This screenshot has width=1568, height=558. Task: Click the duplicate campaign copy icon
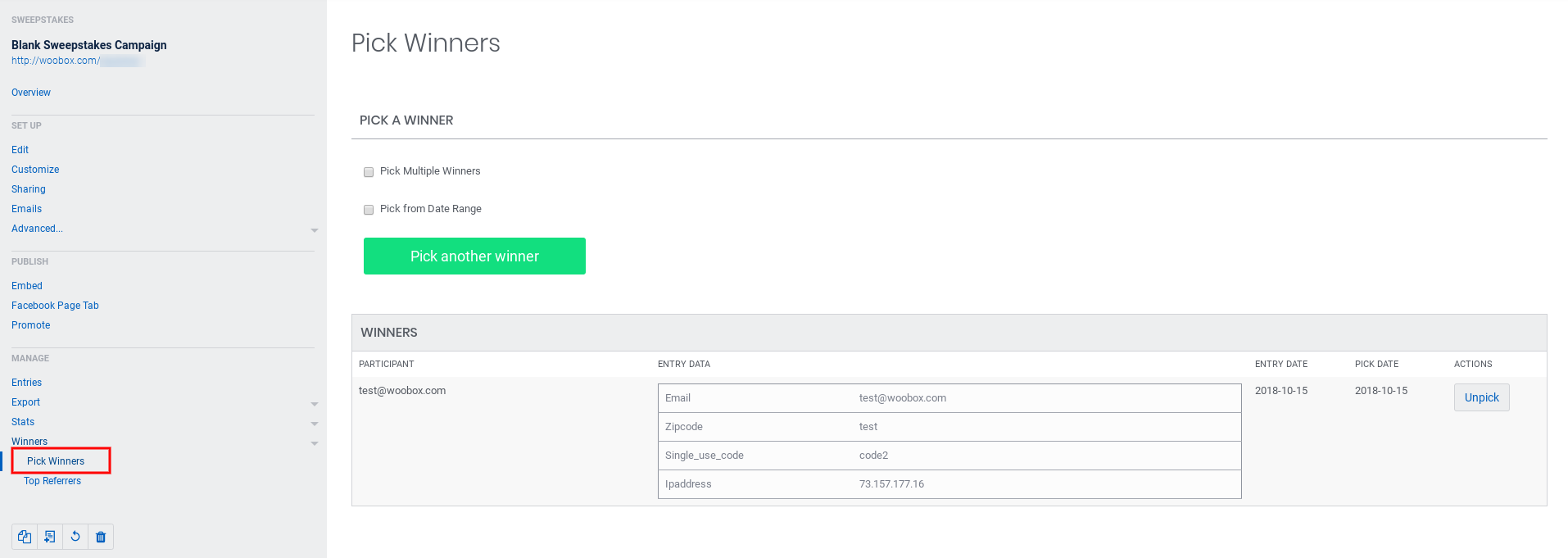(25, 537)
